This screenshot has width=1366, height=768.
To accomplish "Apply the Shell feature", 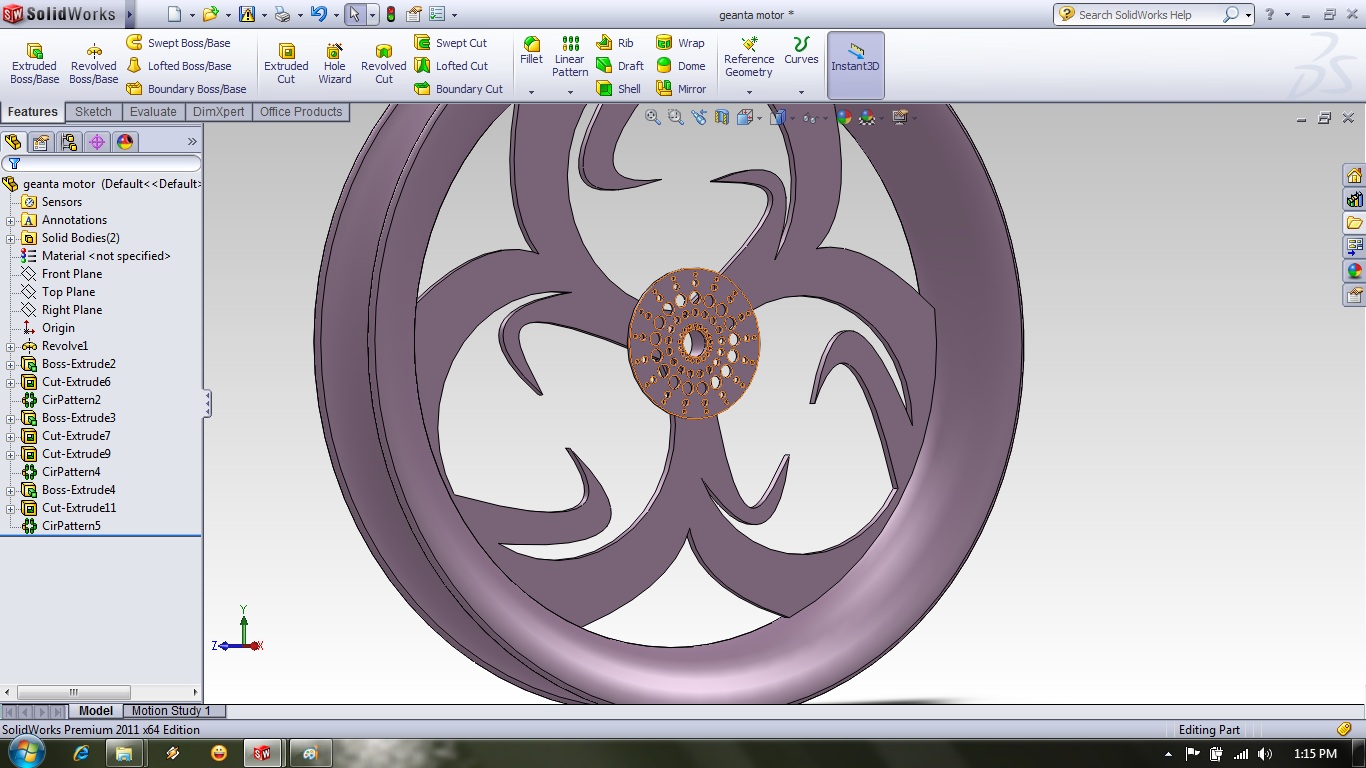I will pos(618,89).
